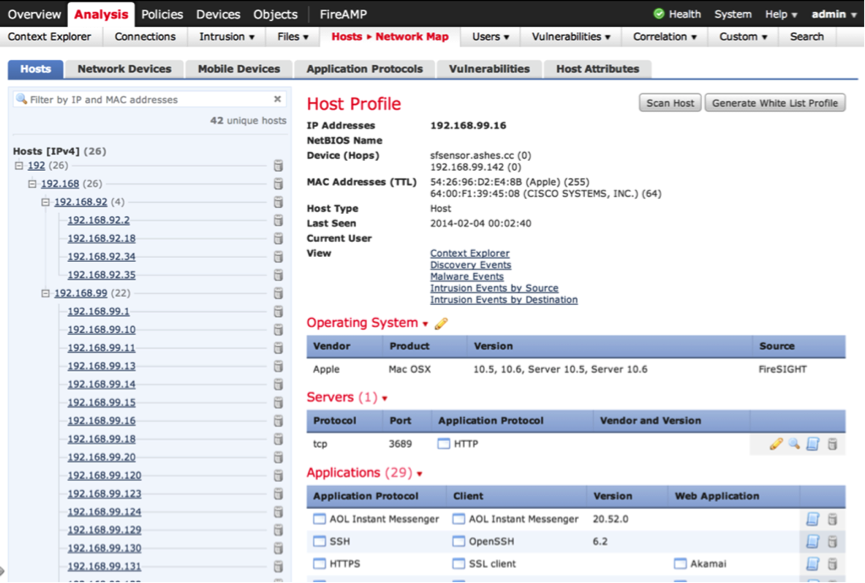Collapse the Applications section arrow

420,474
